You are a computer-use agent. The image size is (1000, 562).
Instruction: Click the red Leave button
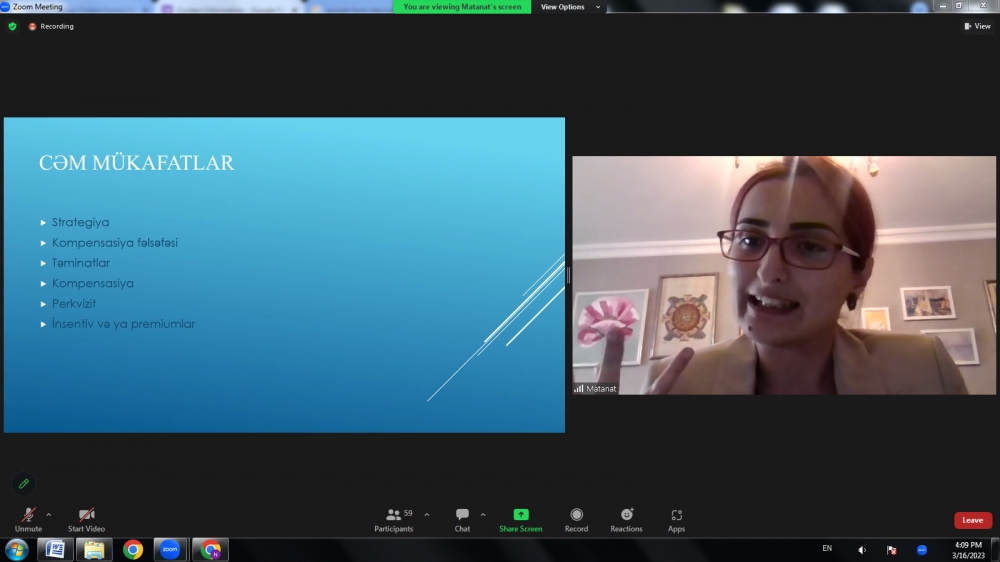coord(972,520)
